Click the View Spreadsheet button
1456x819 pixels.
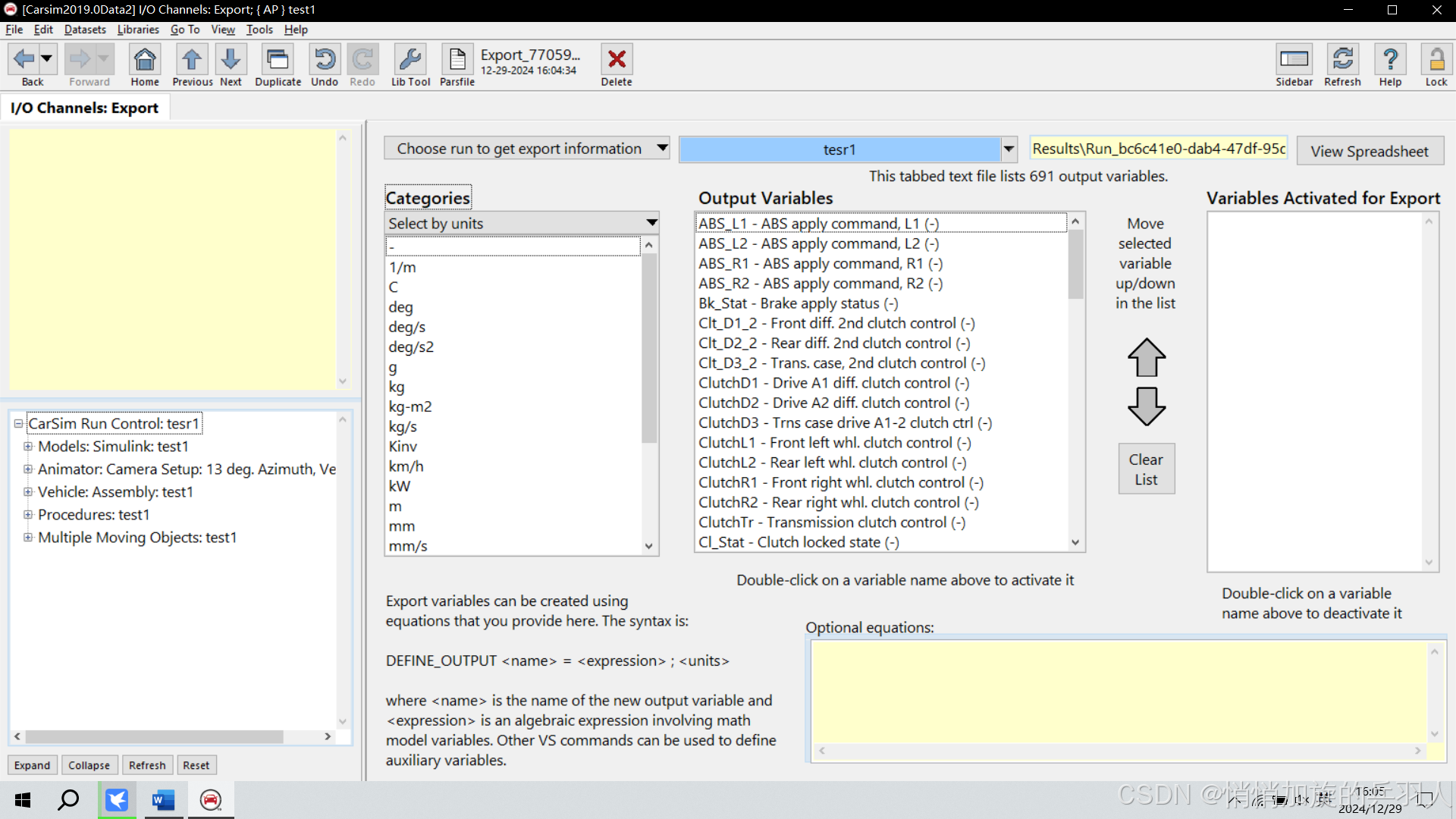(x=1370, y=151)
